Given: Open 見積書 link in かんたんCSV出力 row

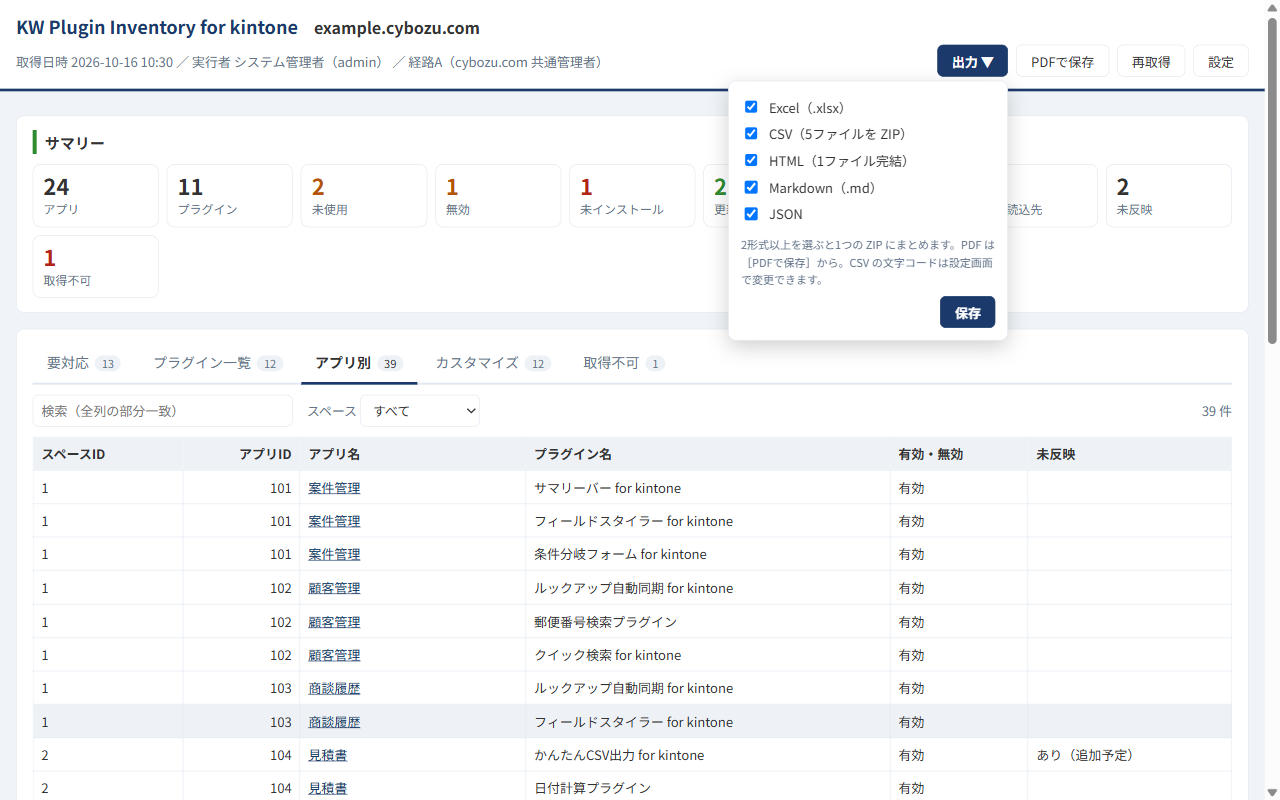Looking at the screenshot, I should 328,755.
